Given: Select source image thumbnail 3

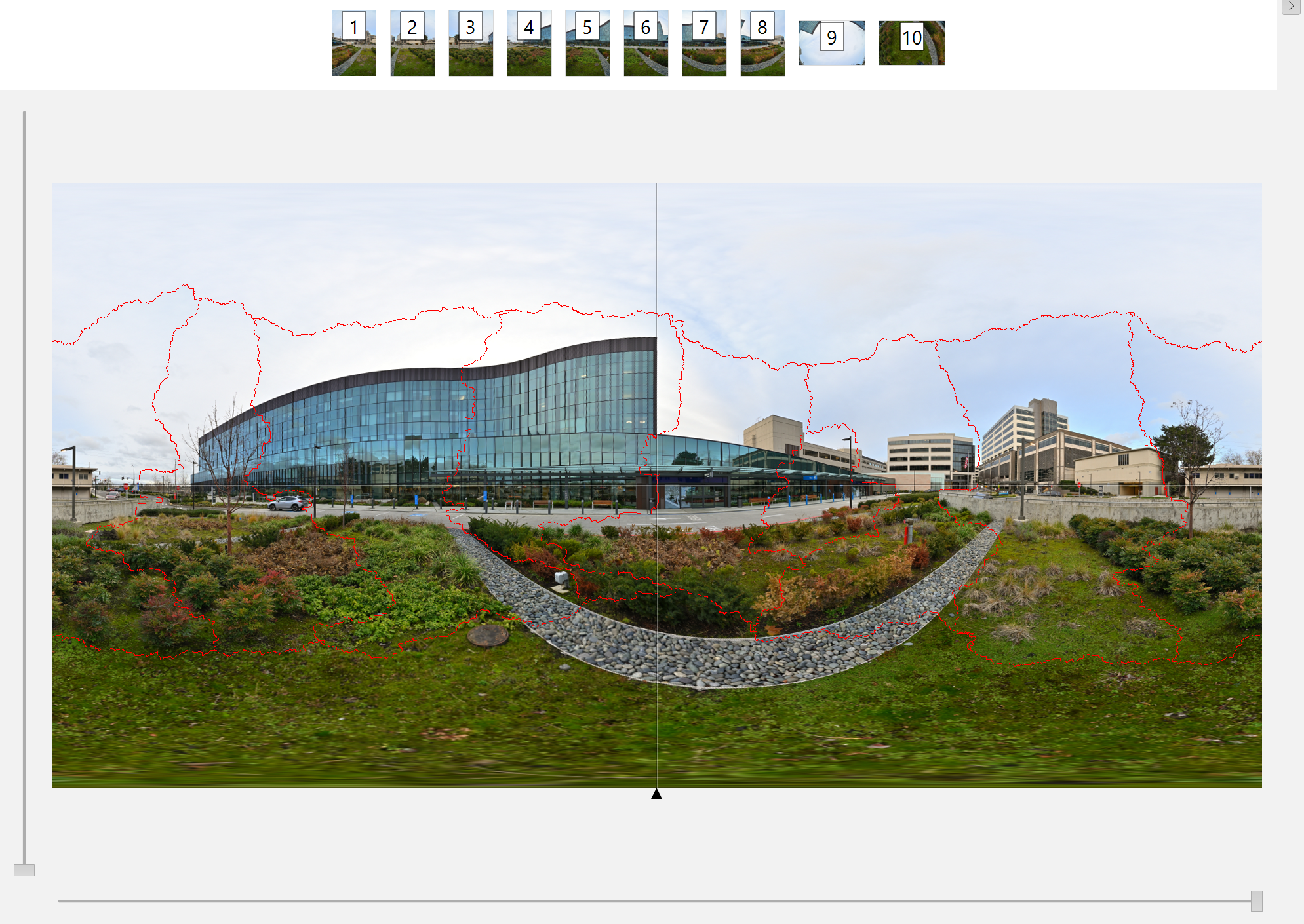Looking at the screenshot, I should point(471,43).
